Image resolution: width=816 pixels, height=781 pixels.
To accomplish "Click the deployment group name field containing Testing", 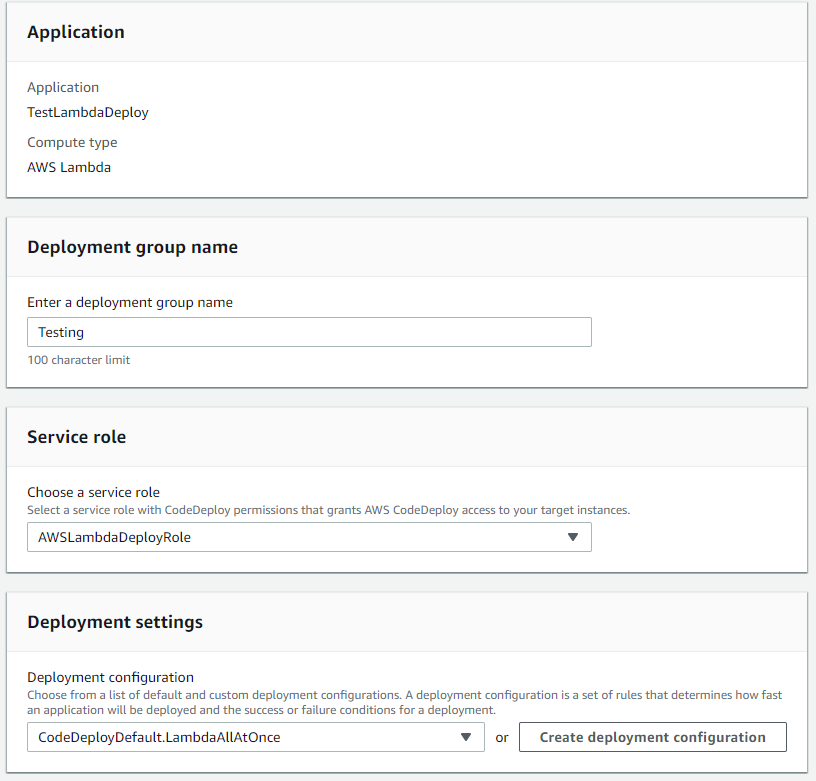I will pyautogui.click(x=309, y=332).
